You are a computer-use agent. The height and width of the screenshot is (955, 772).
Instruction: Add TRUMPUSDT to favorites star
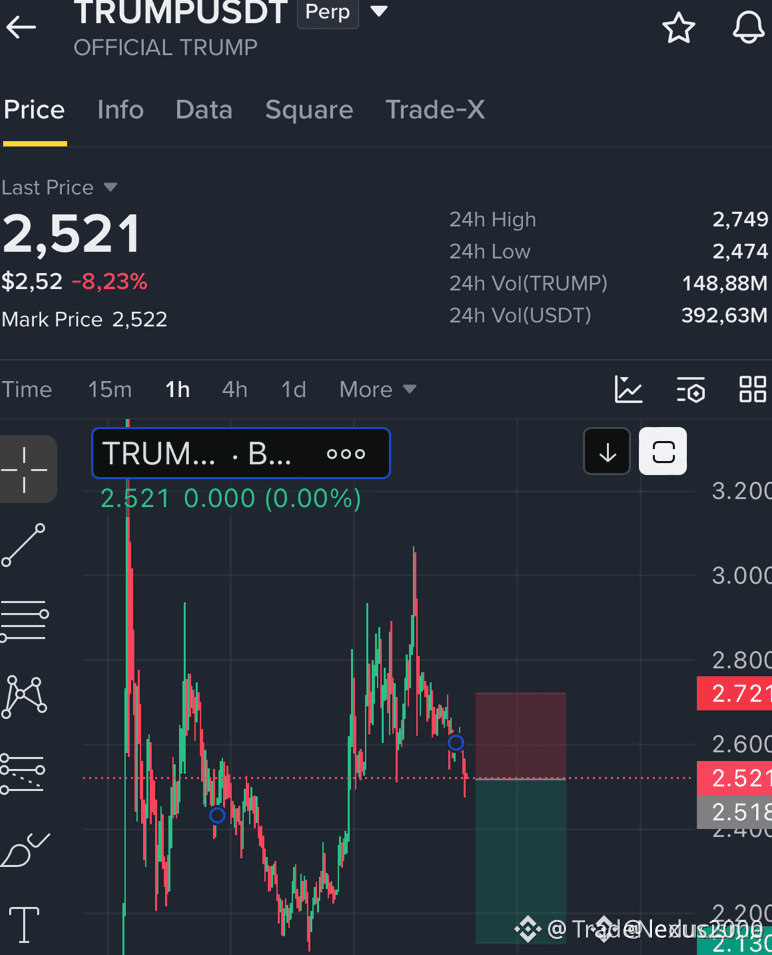click(x=678, y=28)
